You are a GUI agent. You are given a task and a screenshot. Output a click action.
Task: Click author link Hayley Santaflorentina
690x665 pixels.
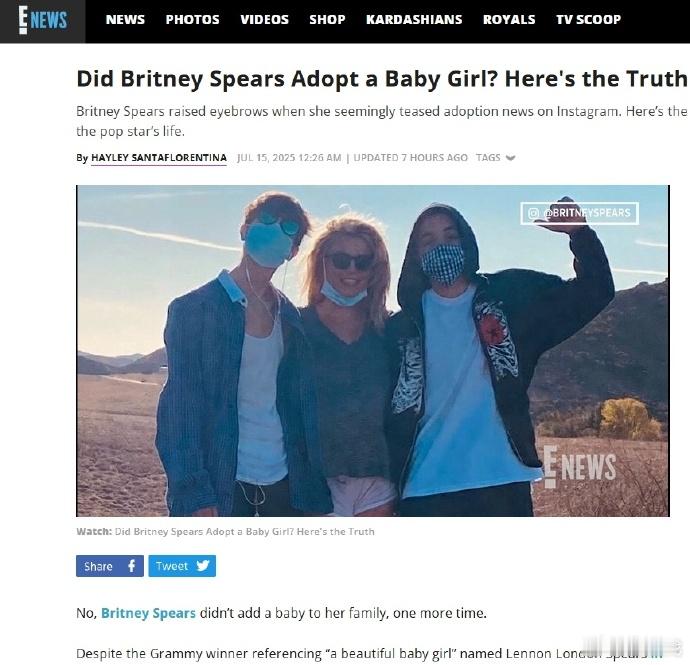159,158
